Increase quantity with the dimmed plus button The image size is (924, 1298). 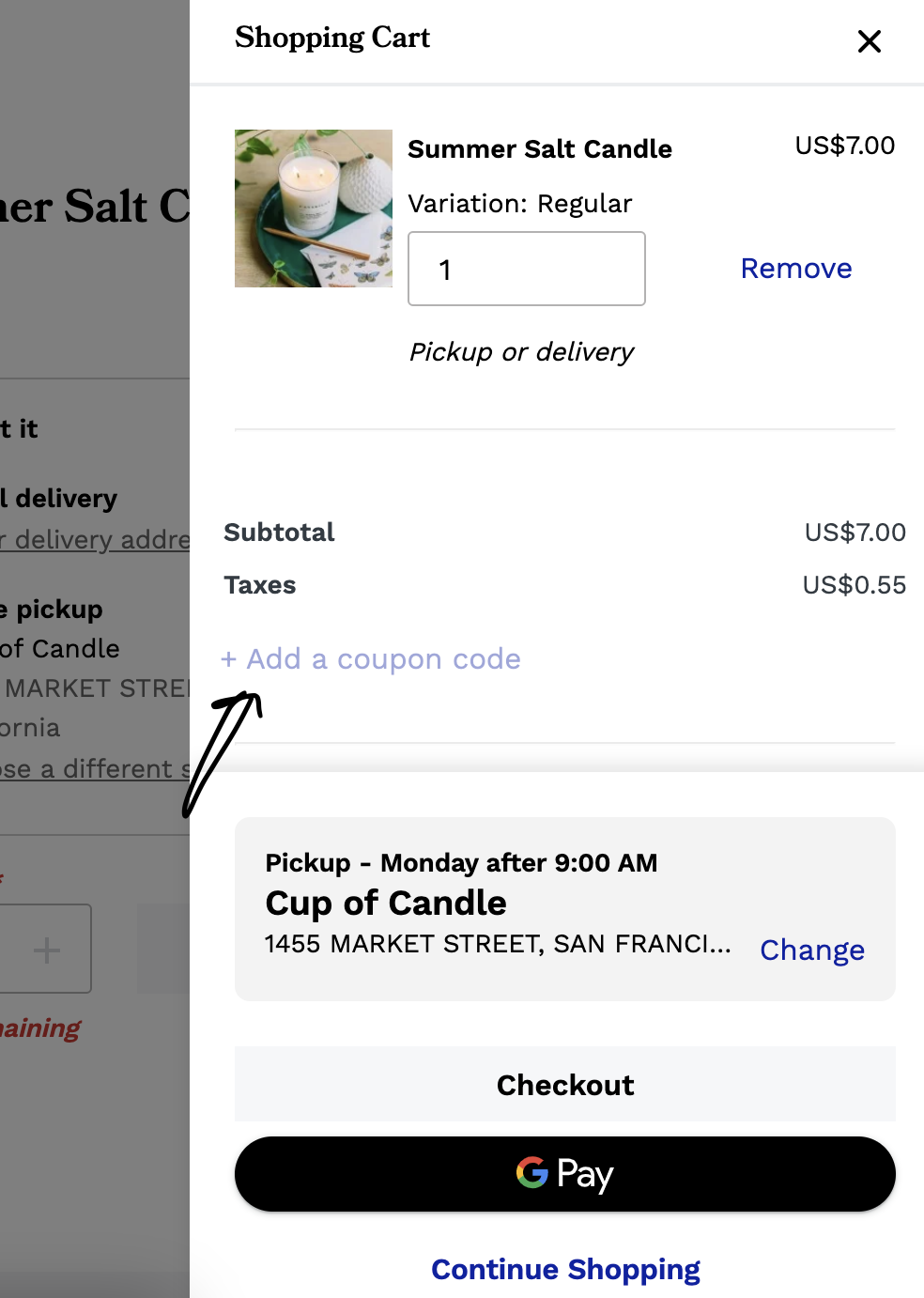tap(47, 950)
